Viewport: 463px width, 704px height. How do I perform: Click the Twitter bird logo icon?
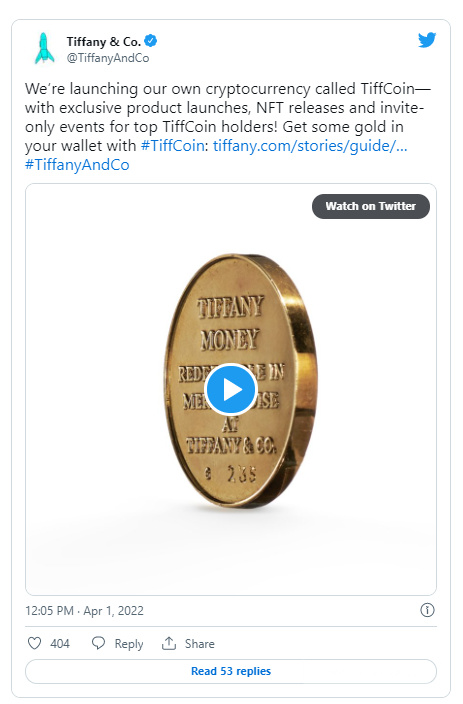[427, 40]
